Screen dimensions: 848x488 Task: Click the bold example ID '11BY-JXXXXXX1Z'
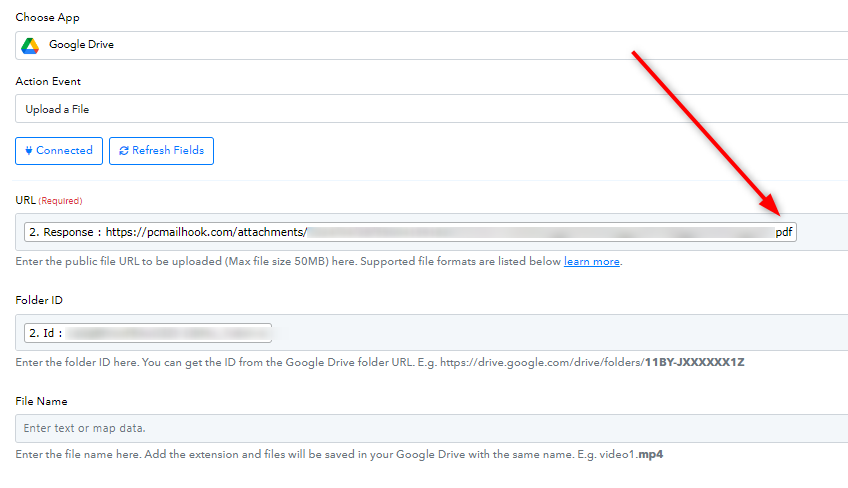point(694,362)
